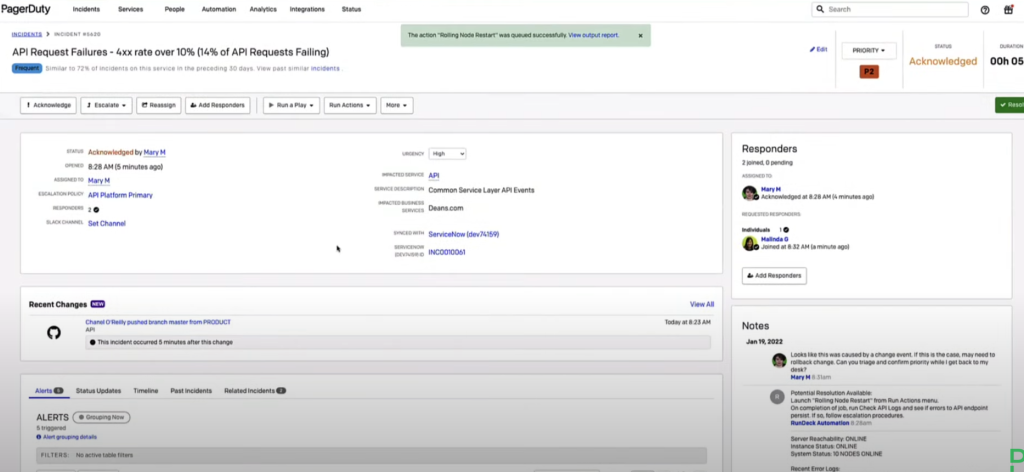The width and height of the screenshot is (1024, 472).
Task: Switch to the Status Updates tab
Action: (x=99, y=390)
